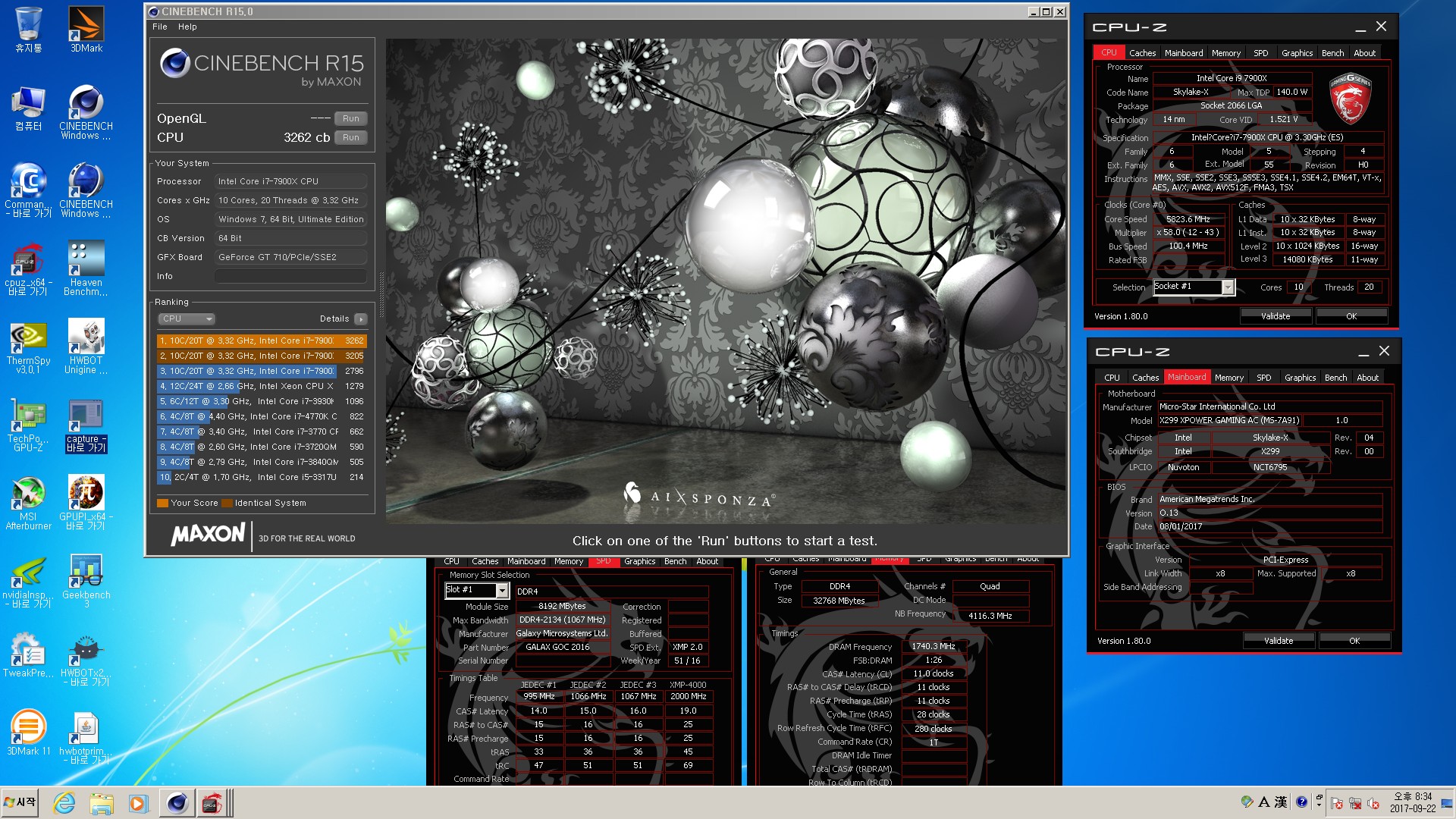
Task: Open Socket #1 selection dropdown in CPU-Z
Action: click(1227, 287)
